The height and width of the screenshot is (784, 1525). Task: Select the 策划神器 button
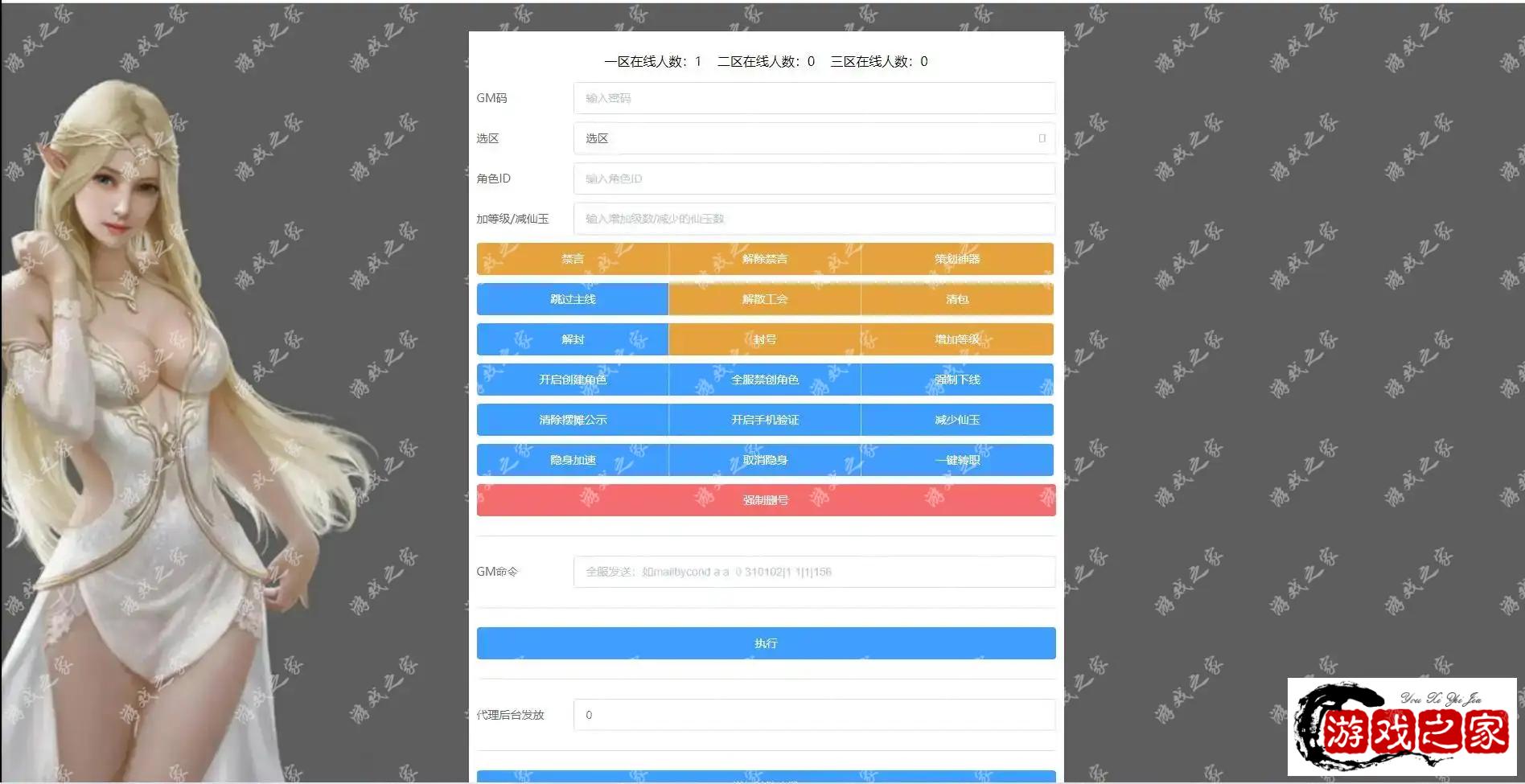pyautogui.click(x=956, y=259)
